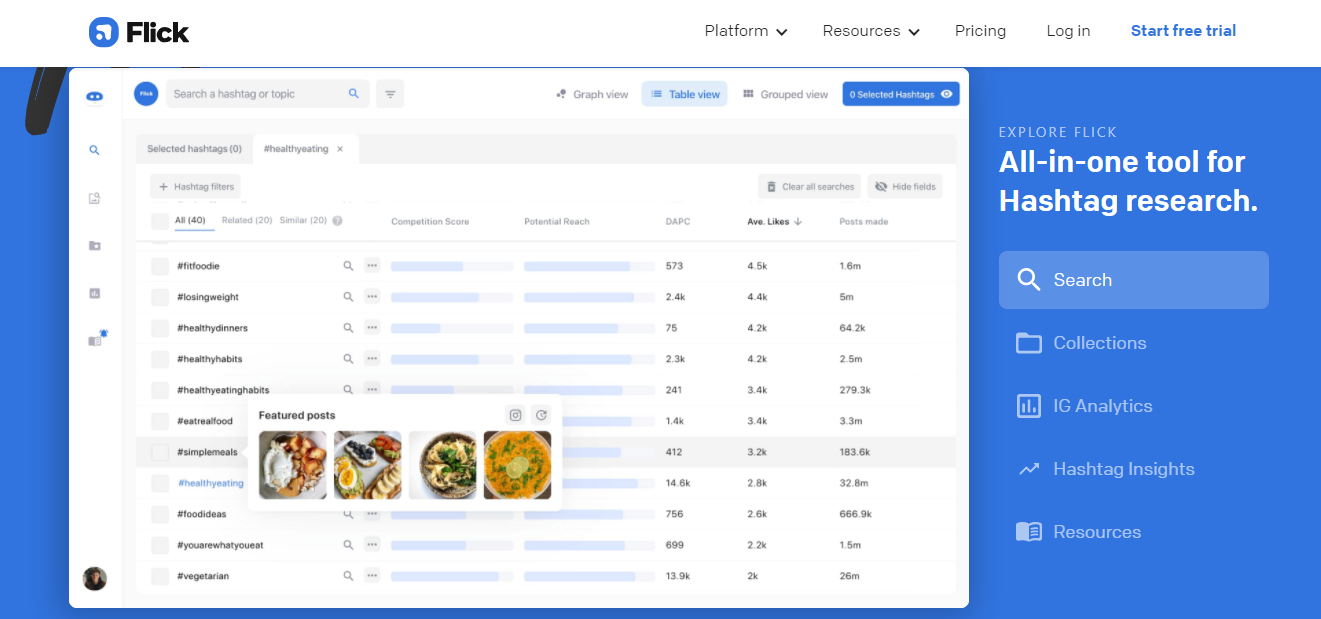Click the Competition Score bar for #vegetarian
The image size is (1321, 619).
[452, 576]
